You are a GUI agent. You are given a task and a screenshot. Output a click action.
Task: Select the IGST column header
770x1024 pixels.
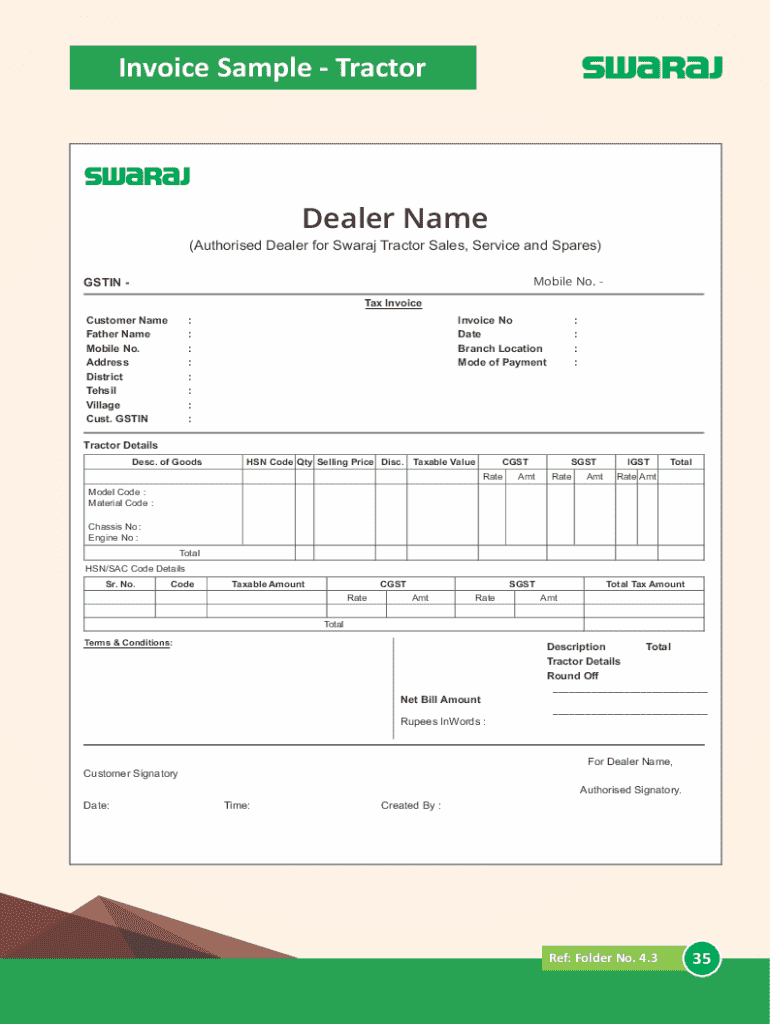(638, 462)
